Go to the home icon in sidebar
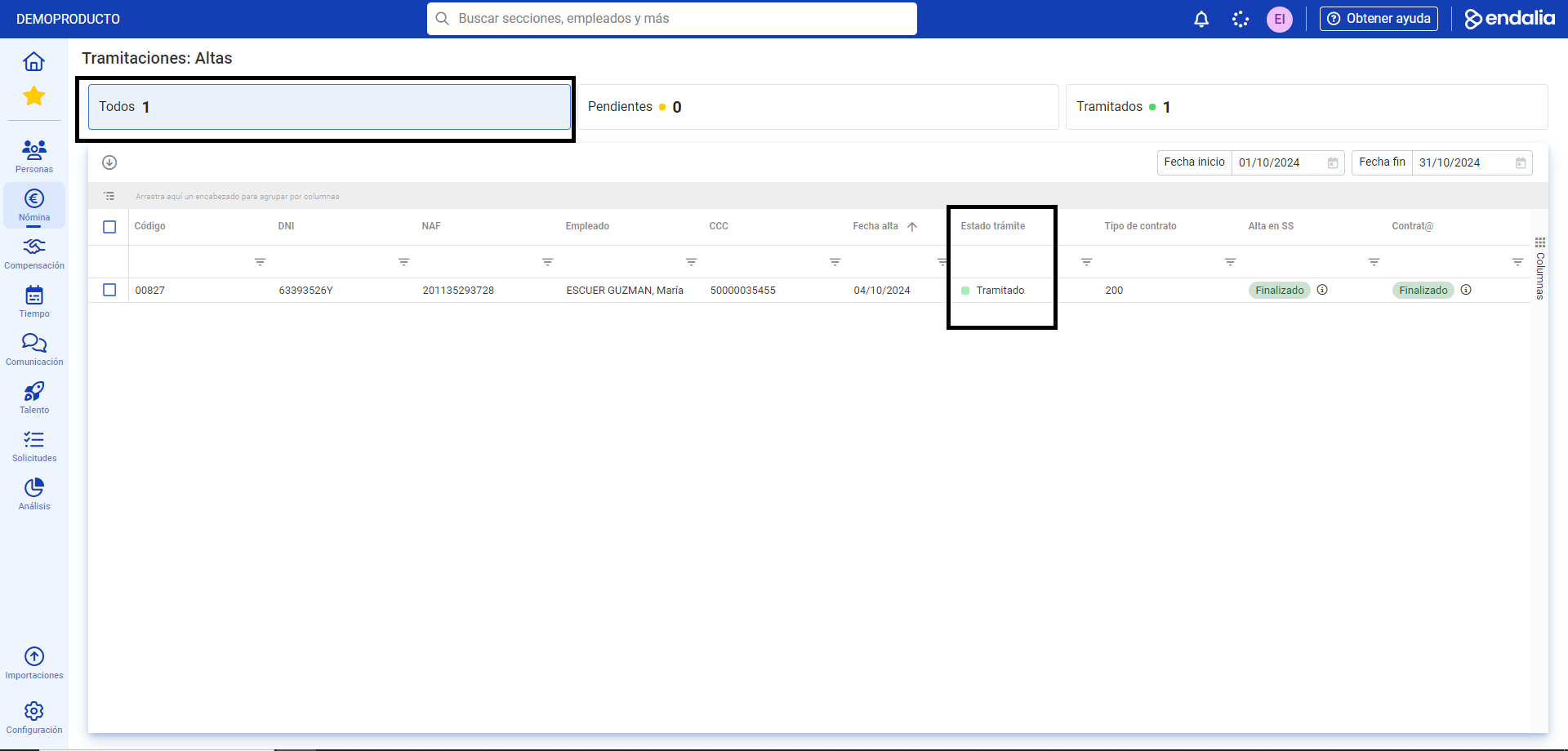Image resolution: width=1568 pixels, height=751 pixels. (x=33, y=61)
